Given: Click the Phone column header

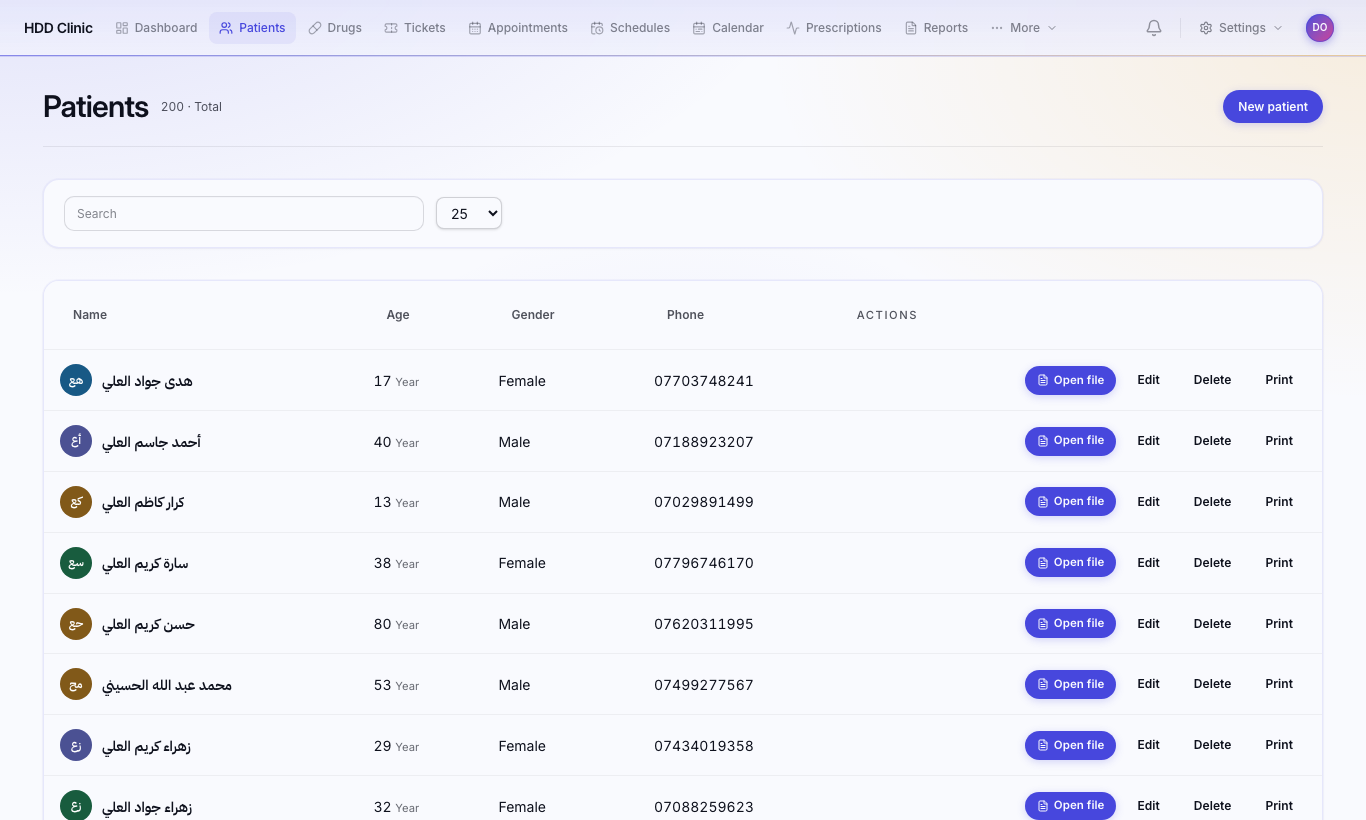Looking at the screenshot, I should 685,315.
